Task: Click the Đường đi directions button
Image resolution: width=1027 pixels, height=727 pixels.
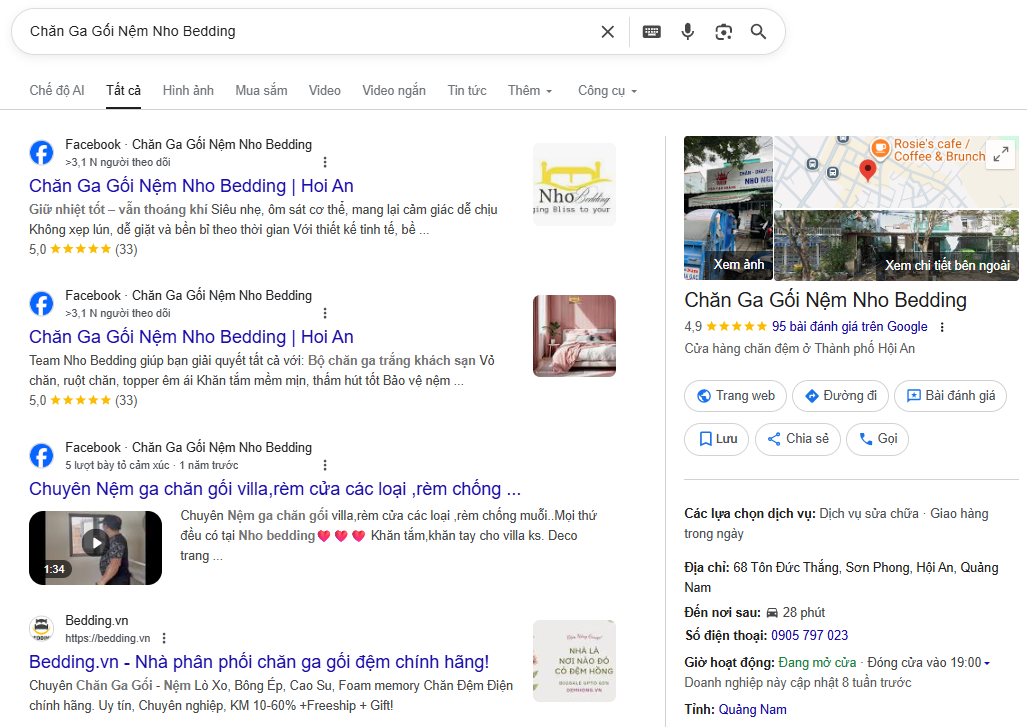Action: click(840, 396)
